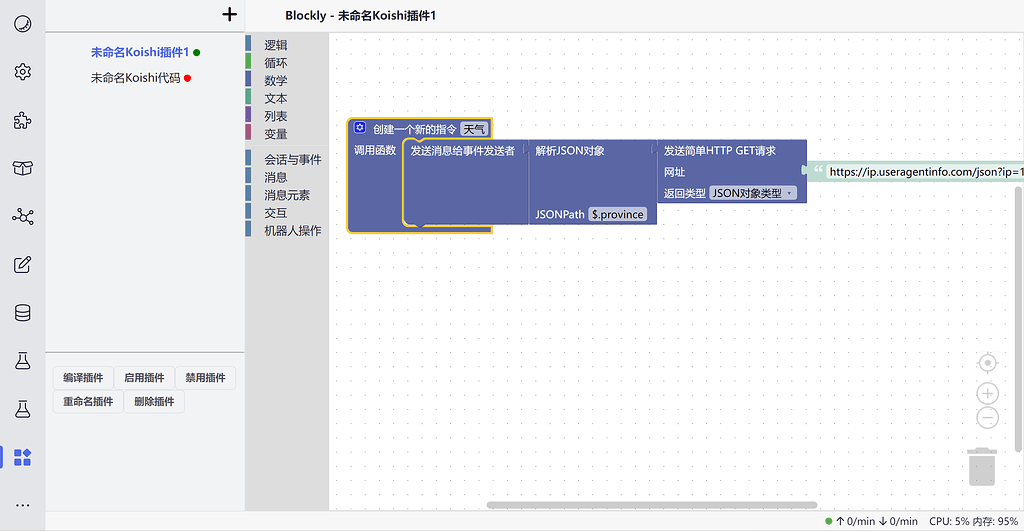Click the plus icon to add plugin
Screen dimensions: 1024x531
tap(230, 14)
